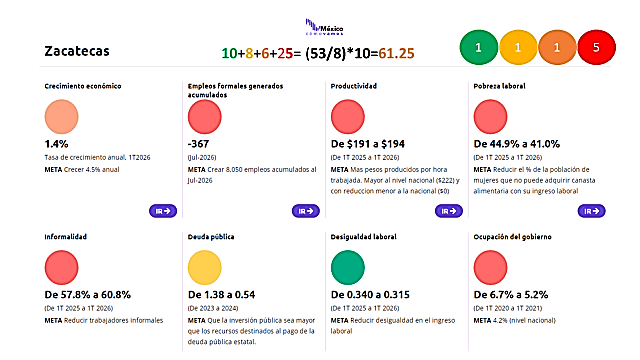640x360 pixels.
Task: Click the red Empleos formales indicator circle
Action: coord(204,117)
